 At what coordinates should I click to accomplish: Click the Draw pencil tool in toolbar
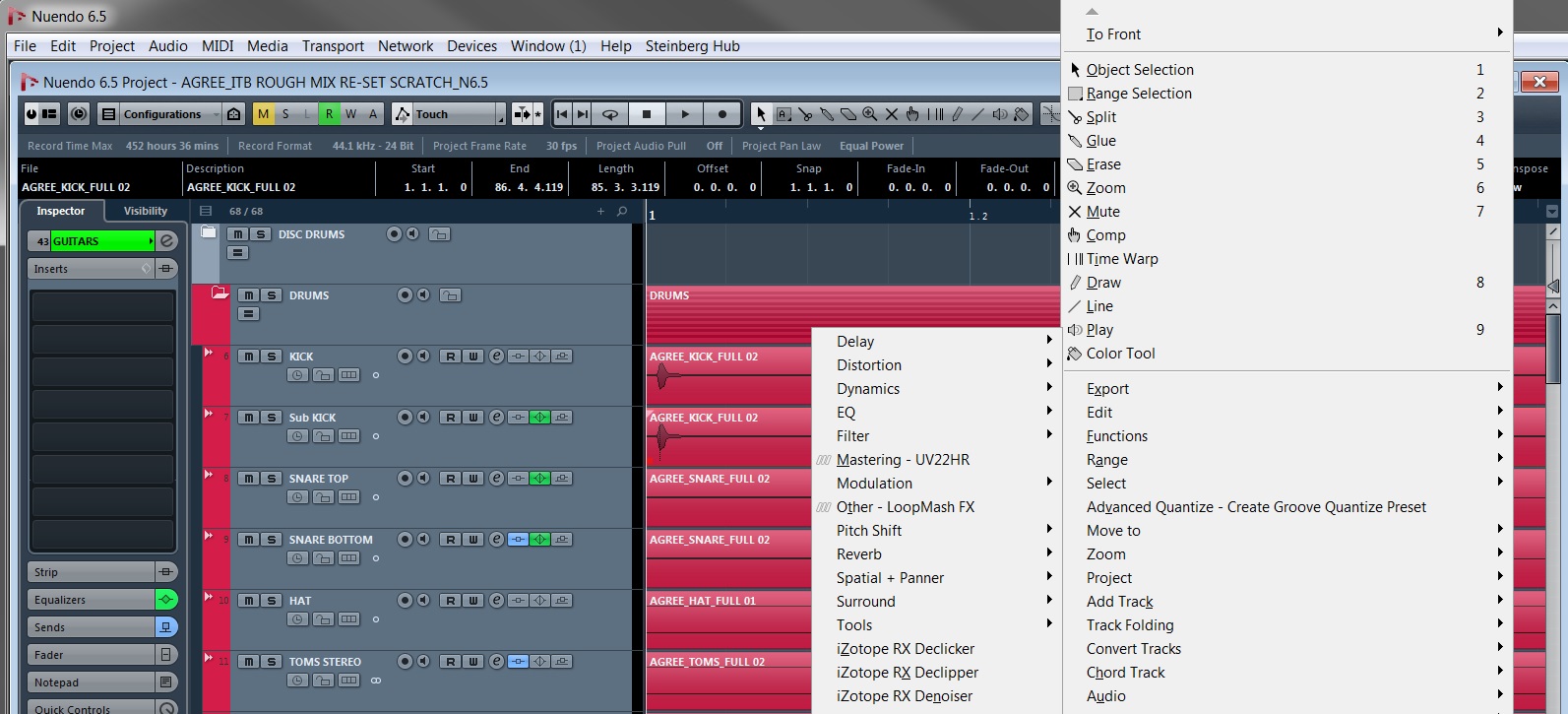click(957, 114)
